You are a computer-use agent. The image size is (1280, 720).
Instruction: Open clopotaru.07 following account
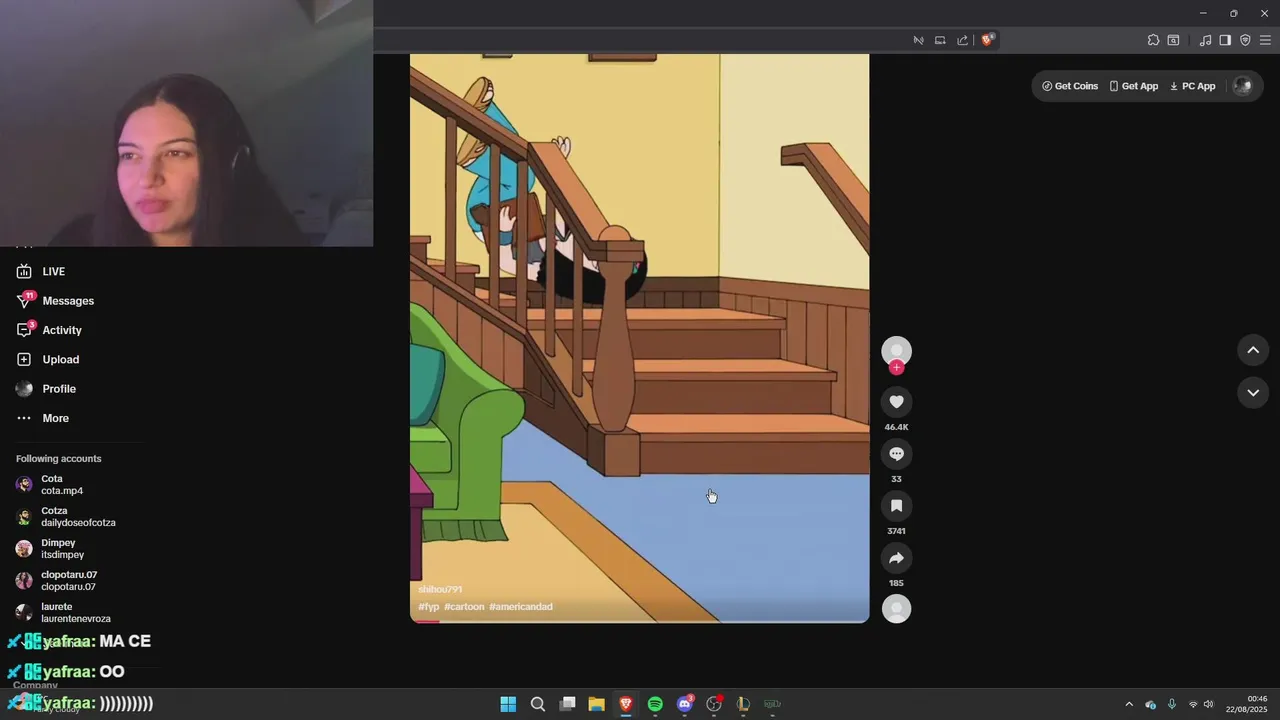pos(57,581)
